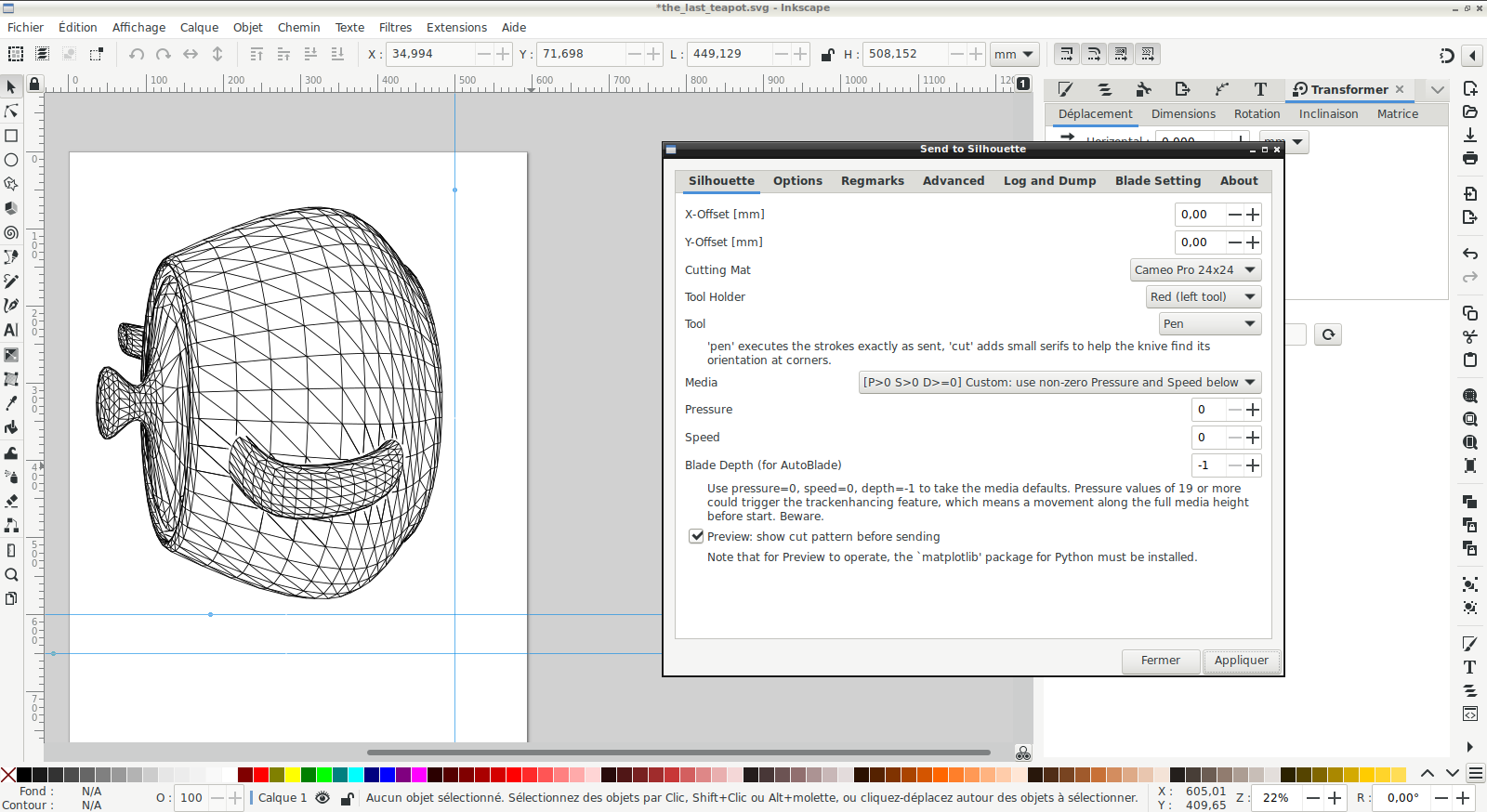Choose the Text tool in the toolbox

[11, 330]
